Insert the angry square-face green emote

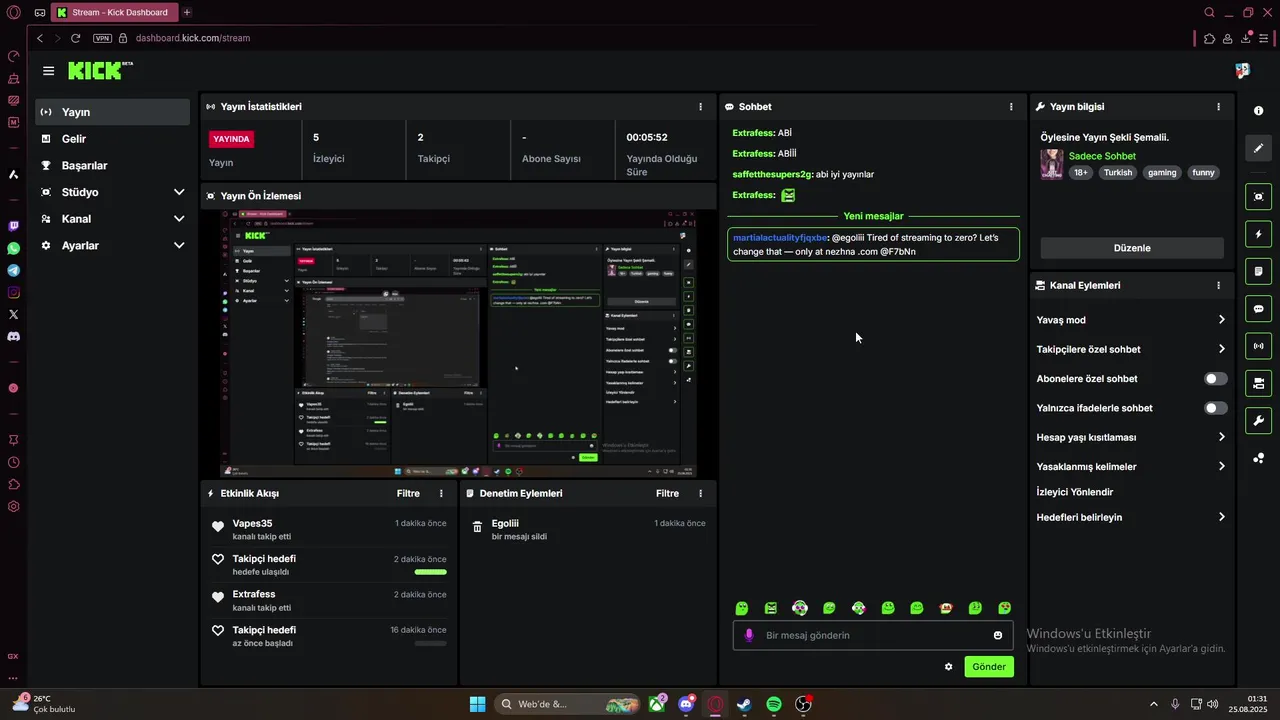click(771, 608)
